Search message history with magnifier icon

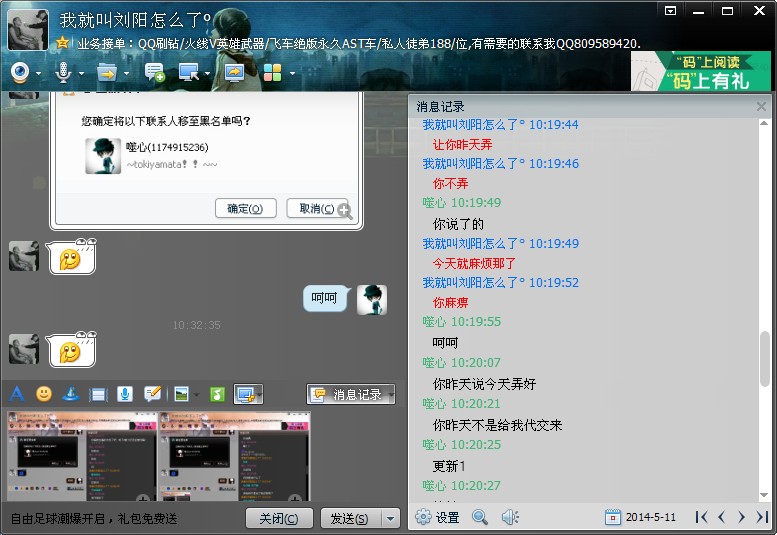[x=480, y=517]
